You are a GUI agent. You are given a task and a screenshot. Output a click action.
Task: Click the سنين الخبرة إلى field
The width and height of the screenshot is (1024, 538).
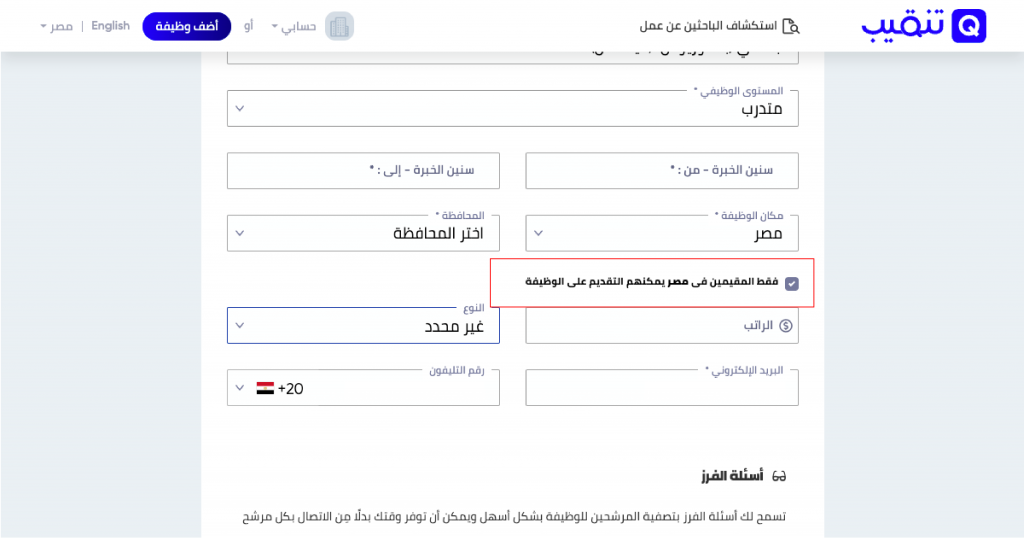pos(363,171)
